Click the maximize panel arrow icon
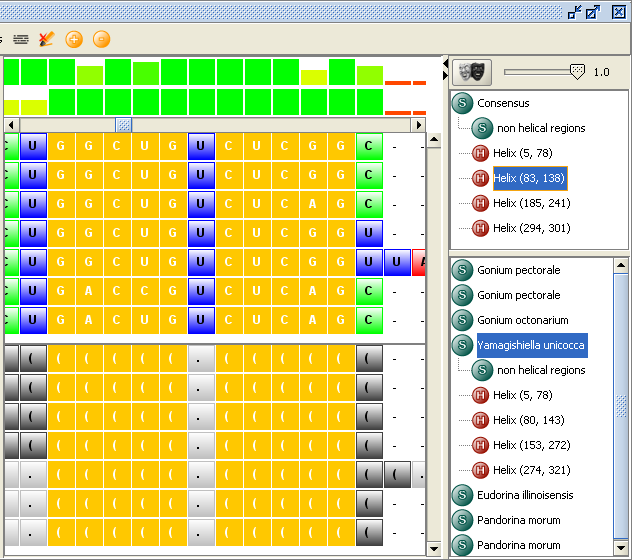 (593, 12)
